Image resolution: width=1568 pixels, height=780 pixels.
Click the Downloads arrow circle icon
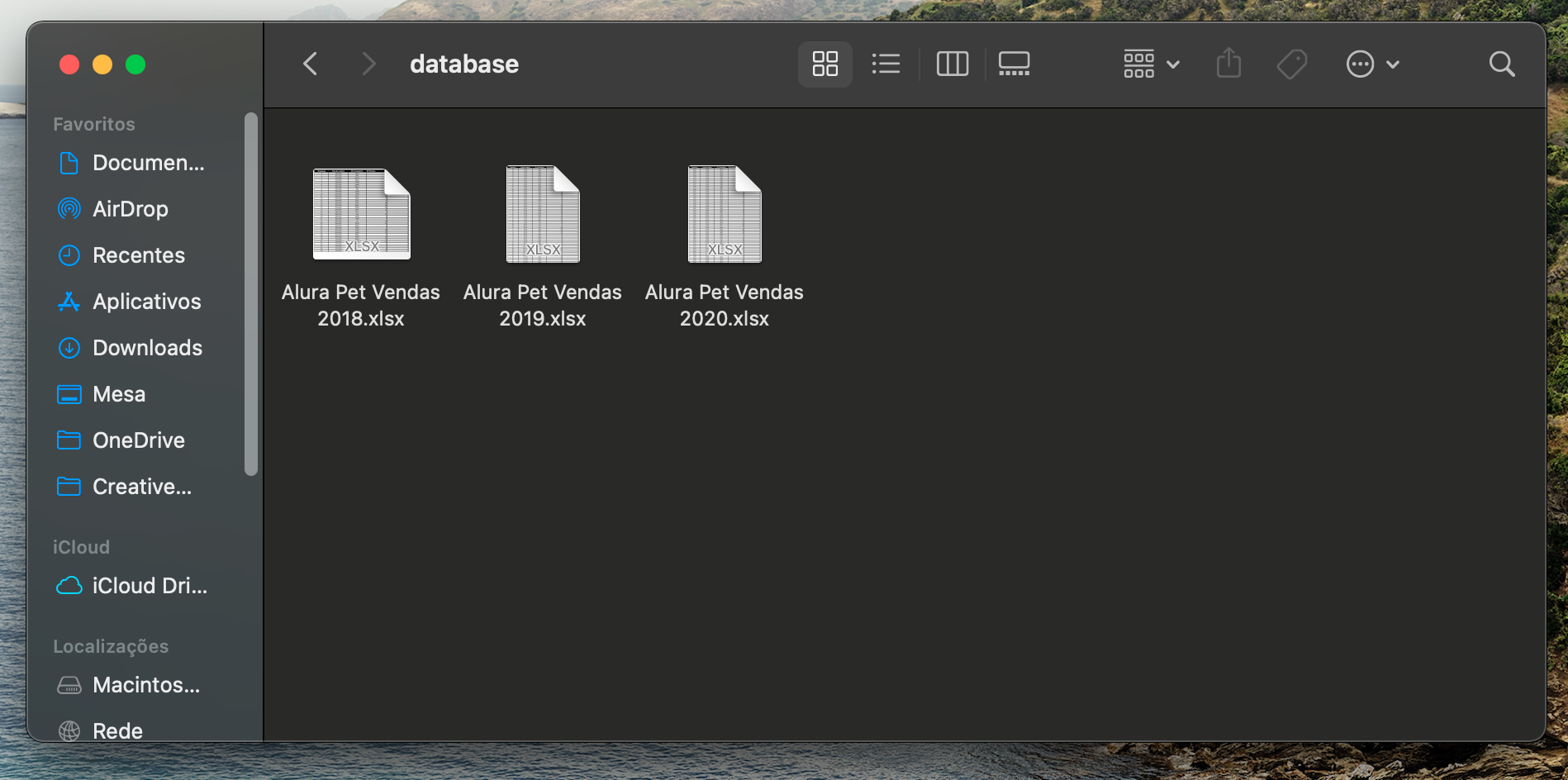69,348
